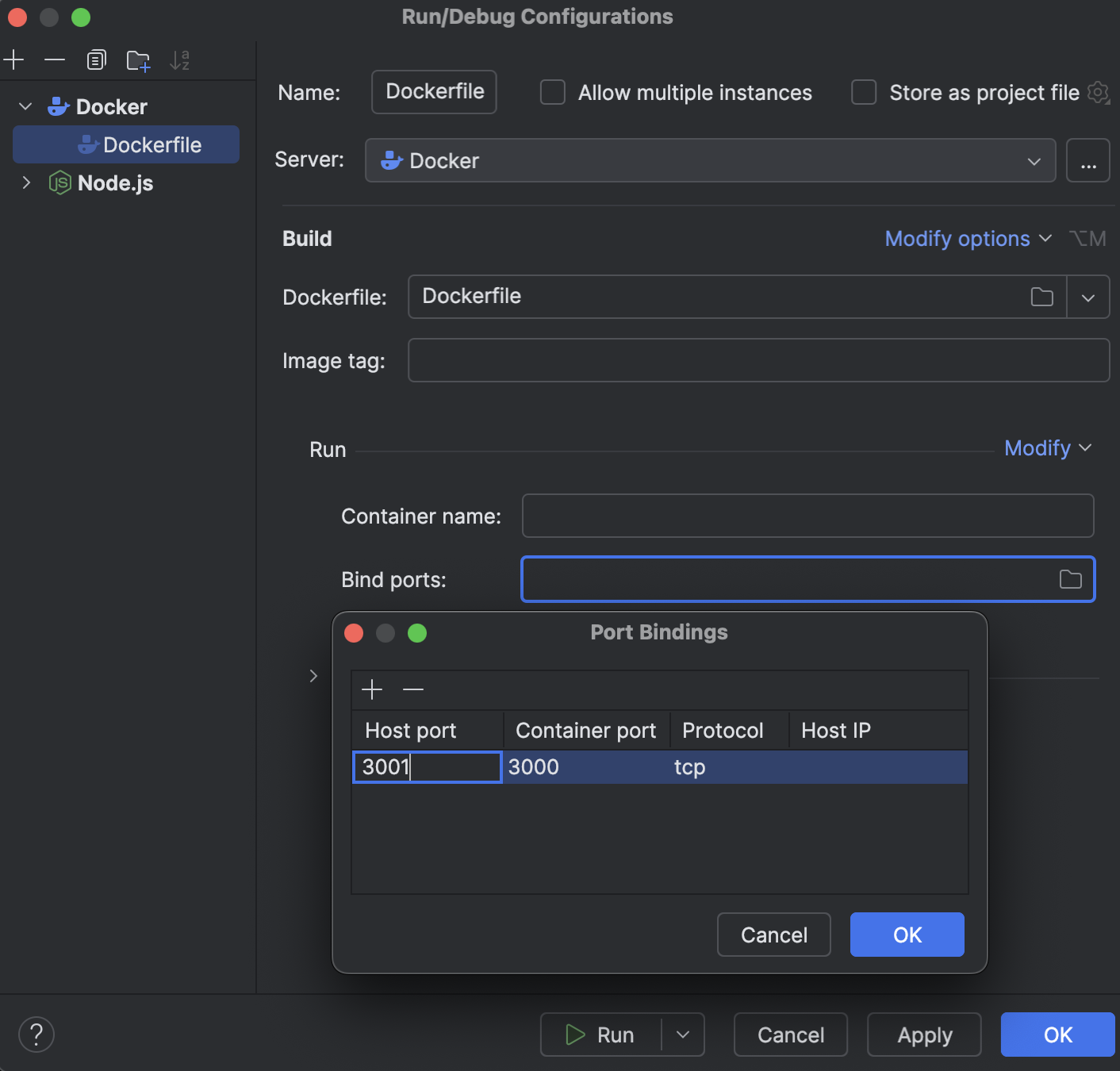Screen dimensions: 1120x1071
Task: Remove the selected port binding
Action: click(x=413, y=689)
